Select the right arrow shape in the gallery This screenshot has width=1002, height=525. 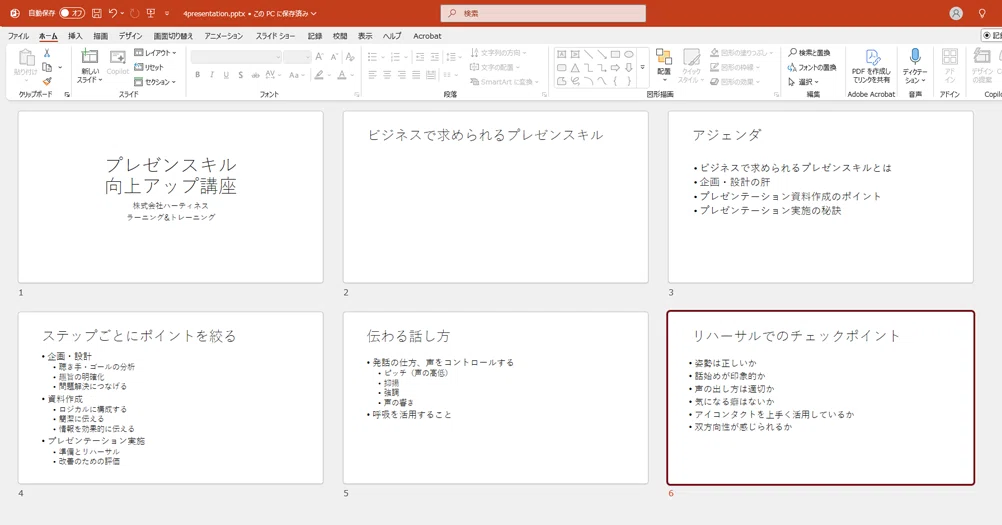tap(615, 68)
